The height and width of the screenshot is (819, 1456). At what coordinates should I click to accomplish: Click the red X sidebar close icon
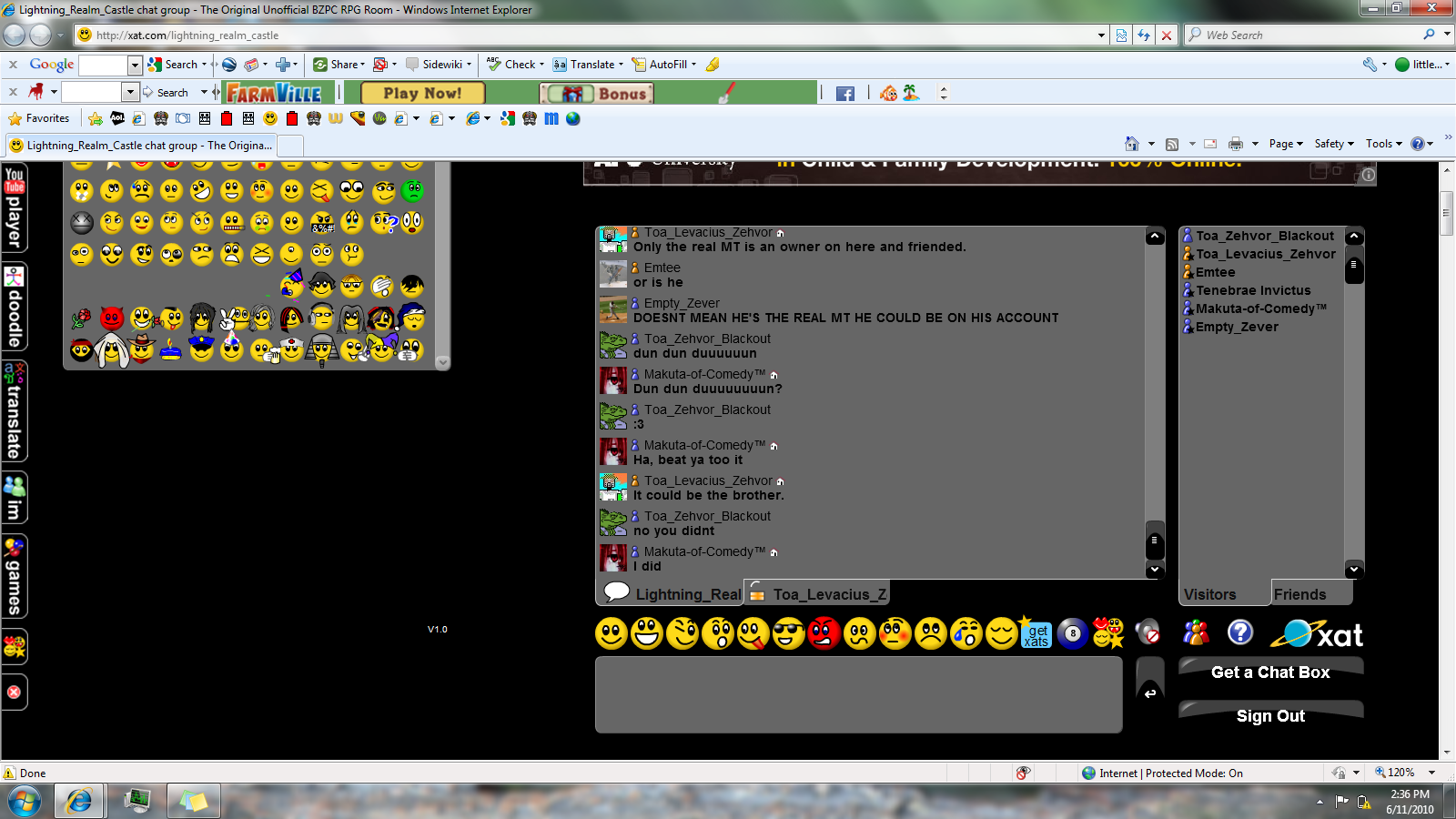[14, 692]
